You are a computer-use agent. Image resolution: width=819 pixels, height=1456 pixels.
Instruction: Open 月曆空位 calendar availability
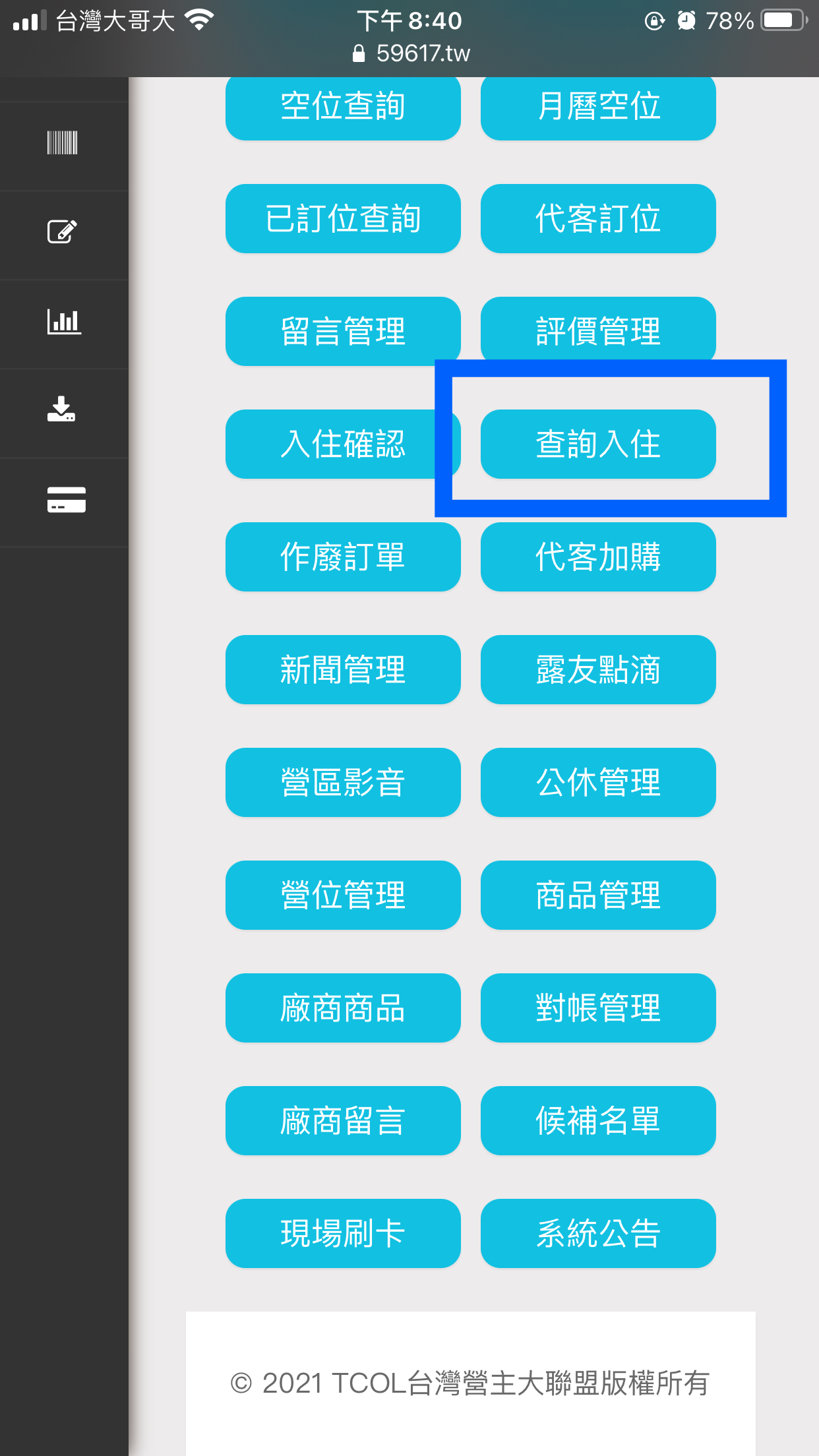(x=598, y=106)
